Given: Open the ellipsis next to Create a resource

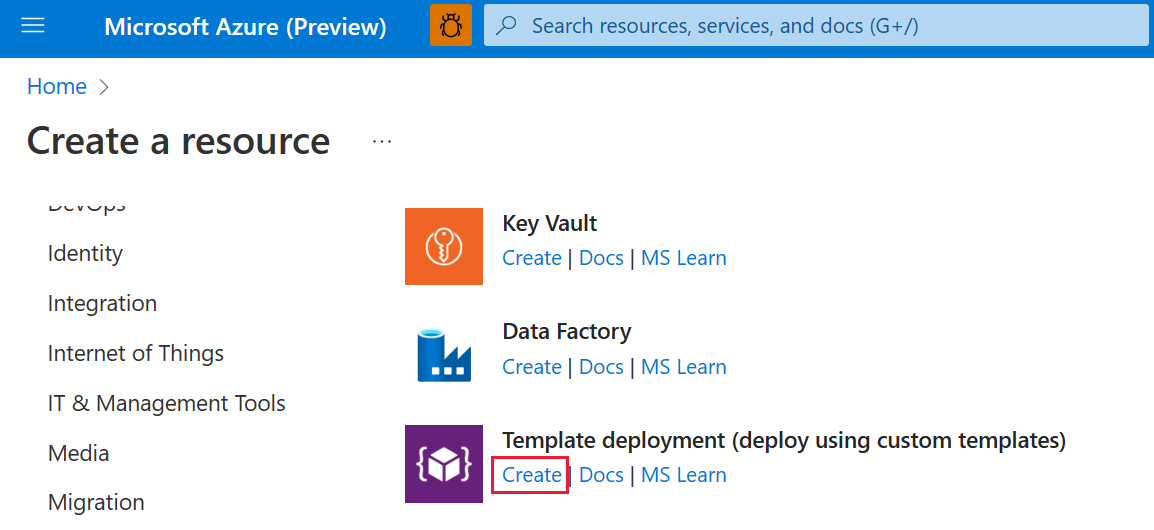Looking at the screenshot, I should coord(382,141).
